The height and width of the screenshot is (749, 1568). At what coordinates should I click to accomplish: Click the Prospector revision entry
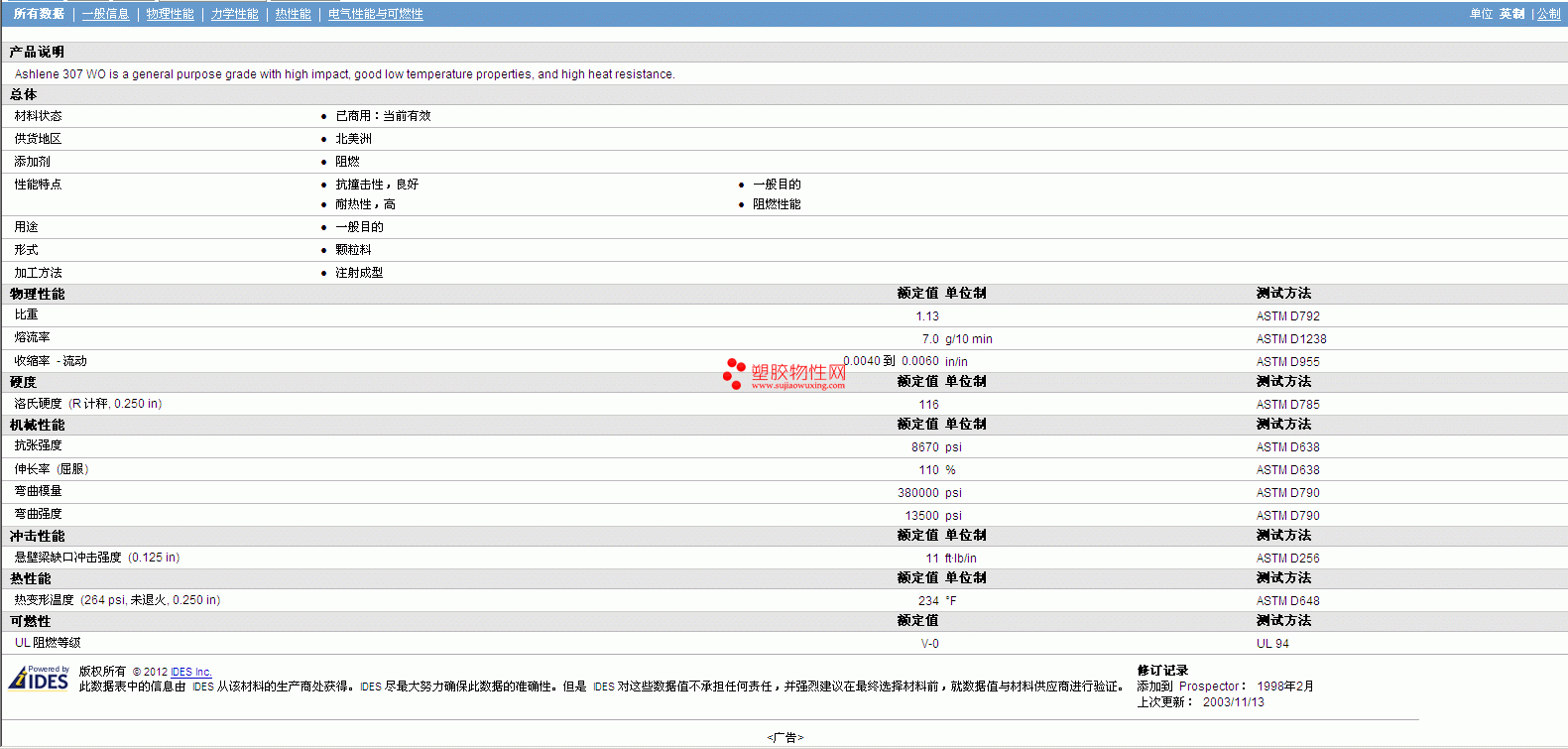tap(1225, 687)
